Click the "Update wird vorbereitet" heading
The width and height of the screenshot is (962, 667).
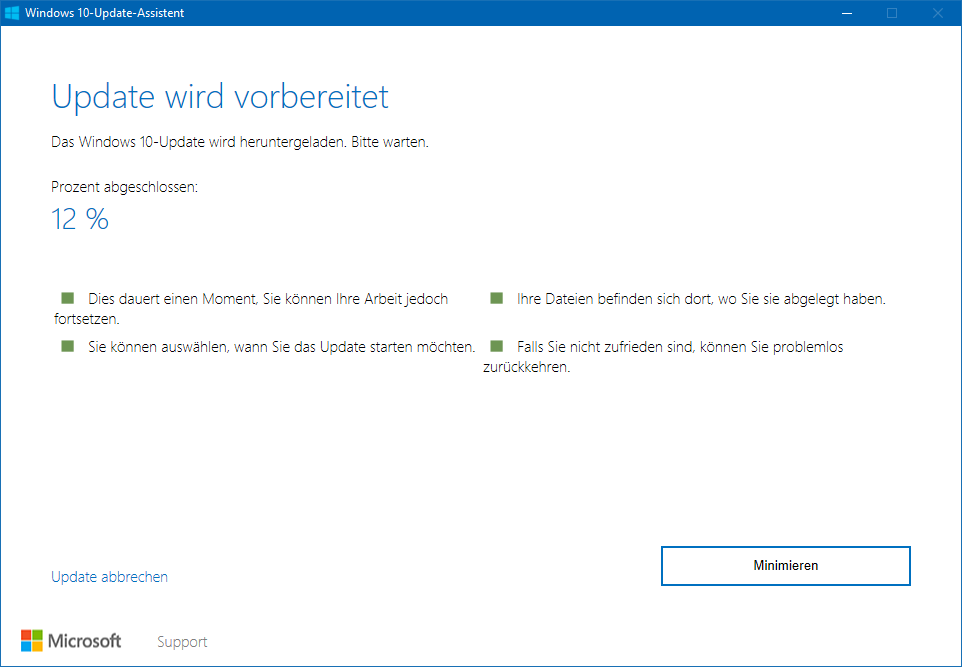pyautogui.click(x=220, y=97)
